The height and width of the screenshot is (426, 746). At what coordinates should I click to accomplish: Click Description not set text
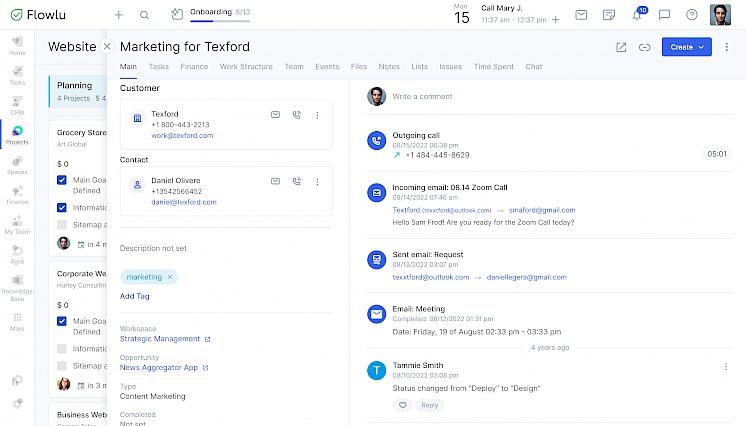click(x=153, y=248)
